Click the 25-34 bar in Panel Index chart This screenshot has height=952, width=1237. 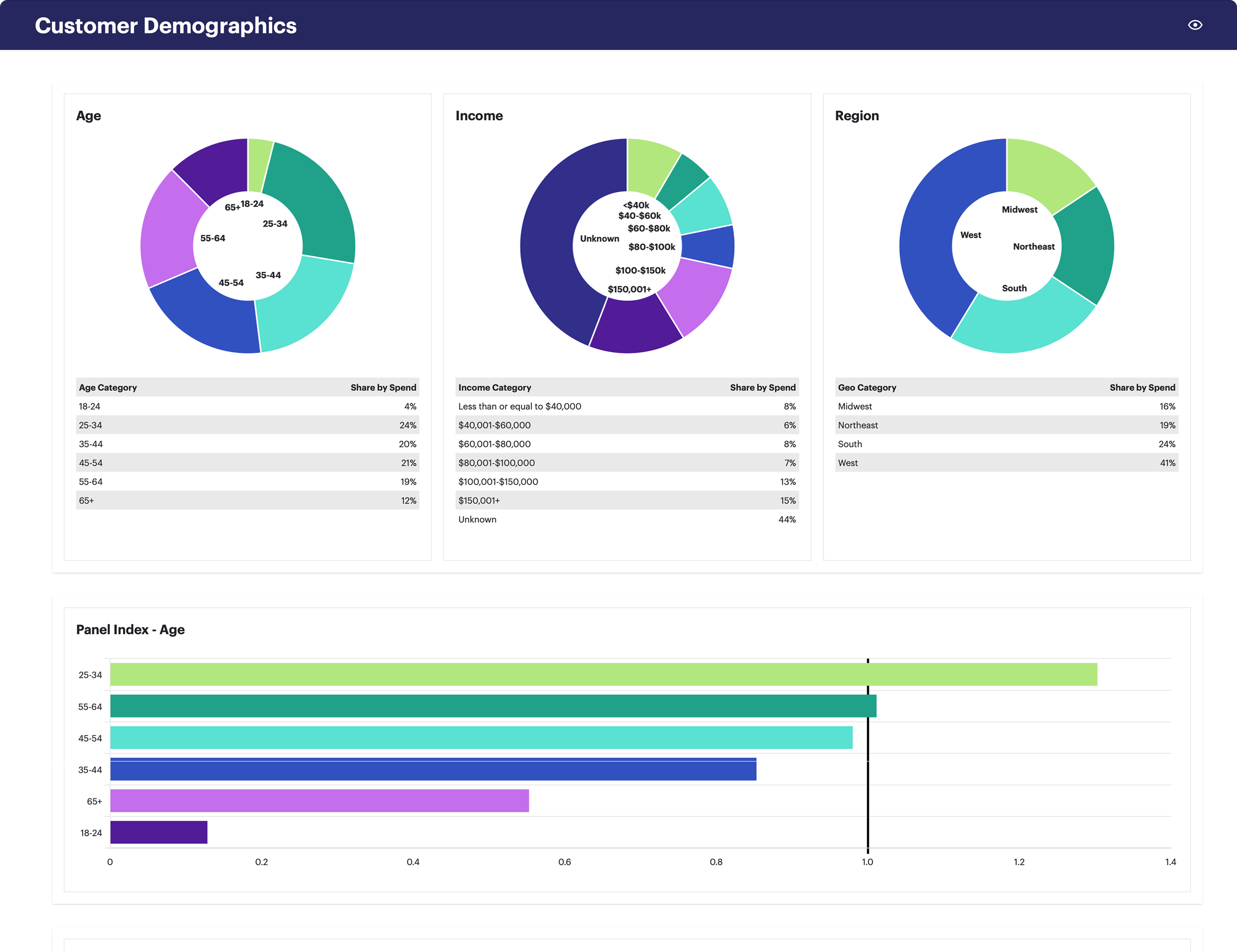tap(603, 674)
